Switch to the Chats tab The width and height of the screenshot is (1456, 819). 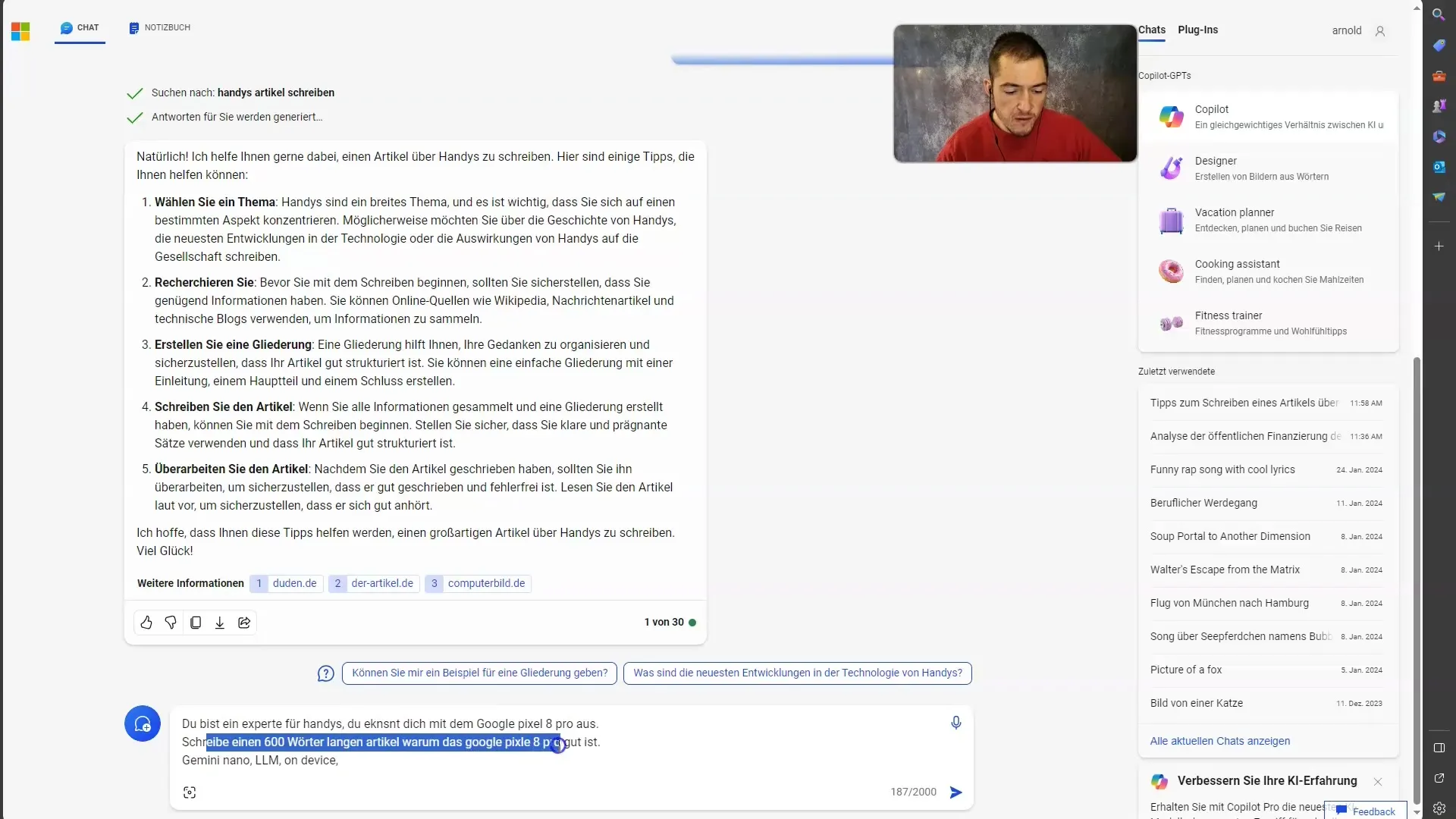coord(1151,29)
